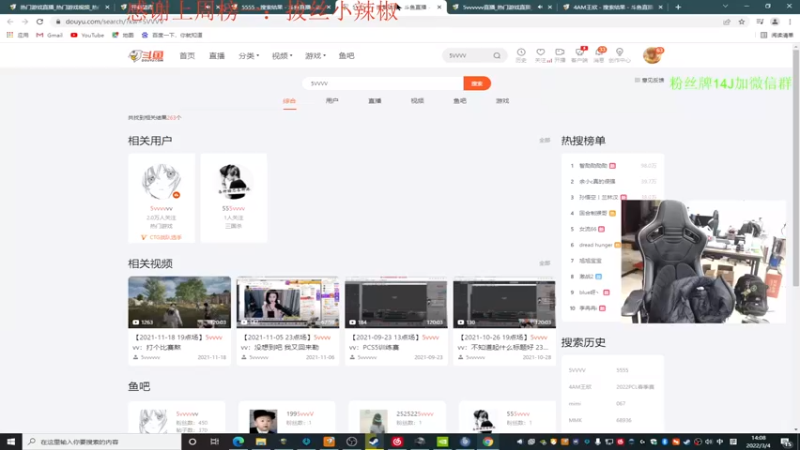Open Chrome from the taskbar

pos(488,441)
